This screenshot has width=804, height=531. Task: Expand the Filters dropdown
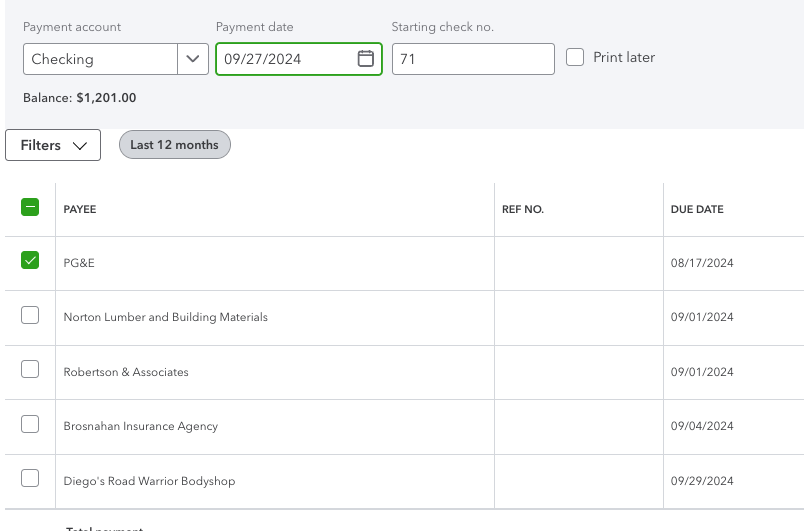[53, 145]
